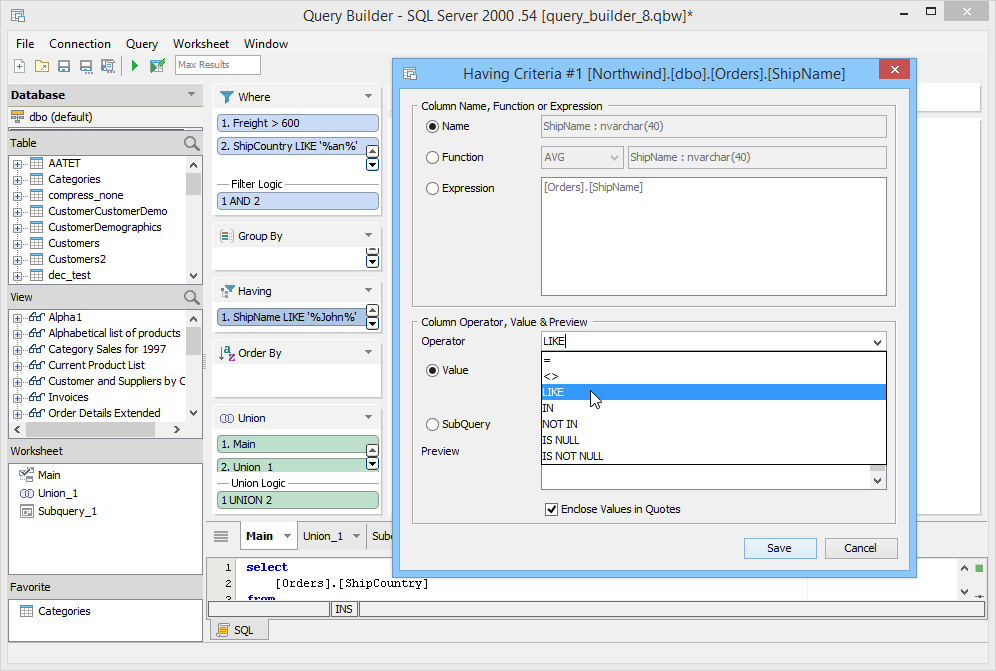Select the ShipName LIKE '%John%' having criterion

(292, 317)
